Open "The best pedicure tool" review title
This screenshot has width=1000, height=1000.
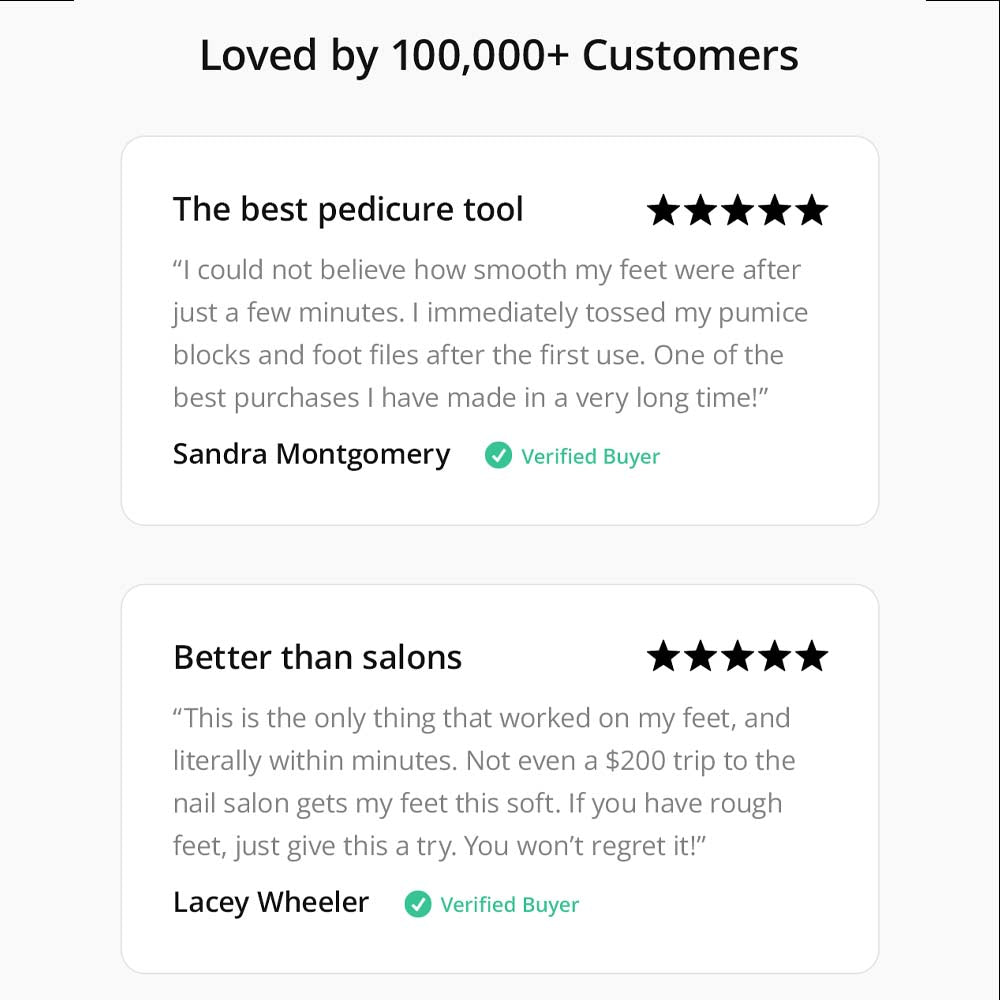(348, 210)
